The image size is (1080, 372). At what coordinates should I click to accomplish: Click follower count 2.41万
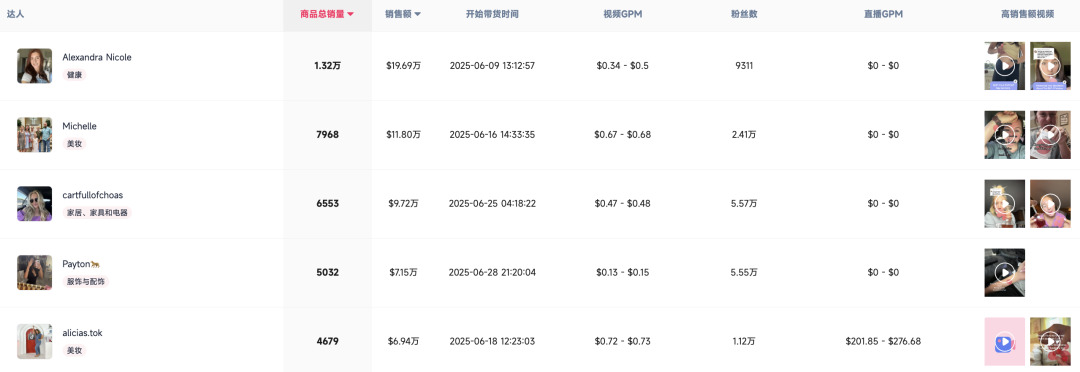744,134
